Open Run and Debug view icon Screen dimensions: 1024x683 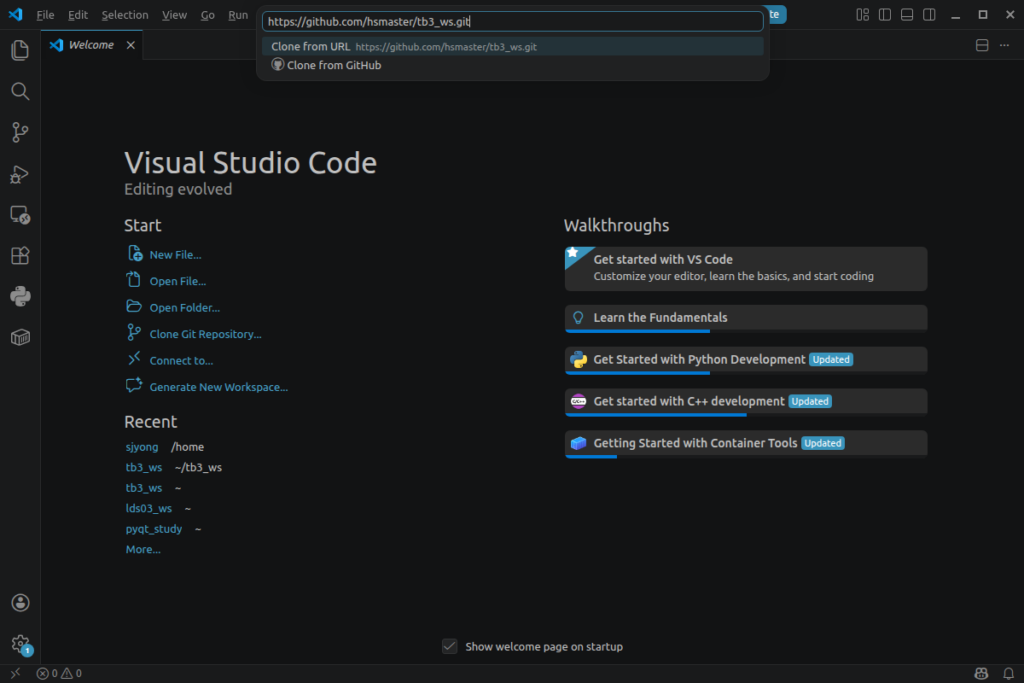point(20,174)
